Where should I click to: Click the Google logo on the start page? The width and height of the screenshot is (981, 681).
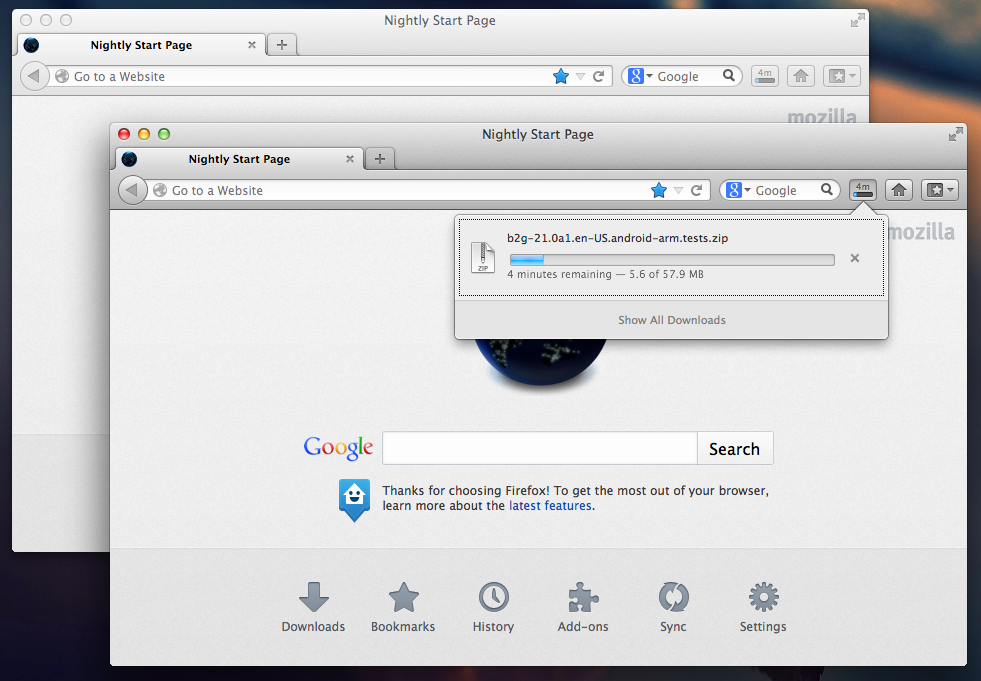pos(338,448)
